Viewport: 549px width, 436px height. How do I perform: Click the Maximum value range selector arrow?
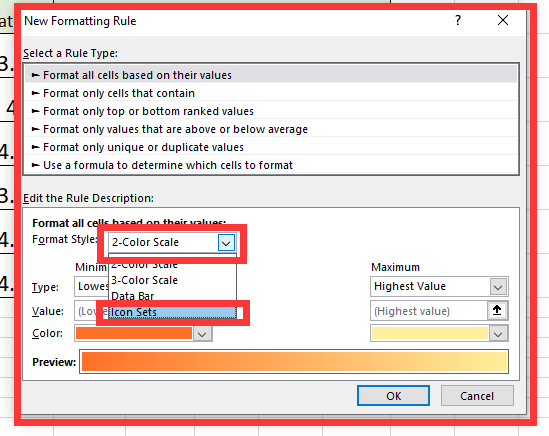[497, 310]
